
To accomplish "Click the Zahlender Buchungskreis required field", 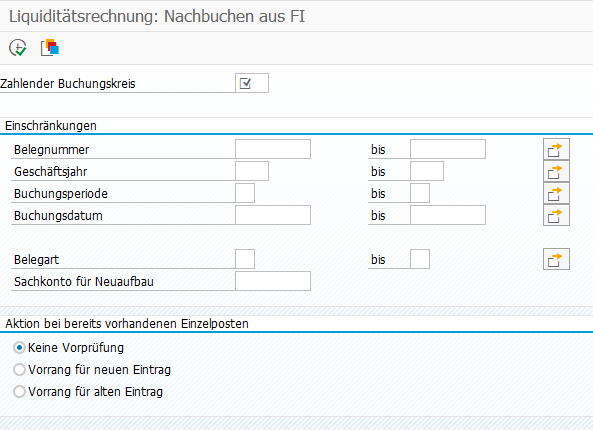I will [x=252, y=83].
